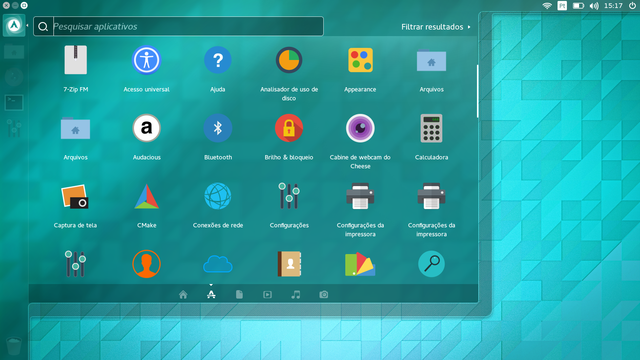Launch Cabine de webcam do Cheese
The height and width of the screenshot is (360, 640).
click(360, 128)
